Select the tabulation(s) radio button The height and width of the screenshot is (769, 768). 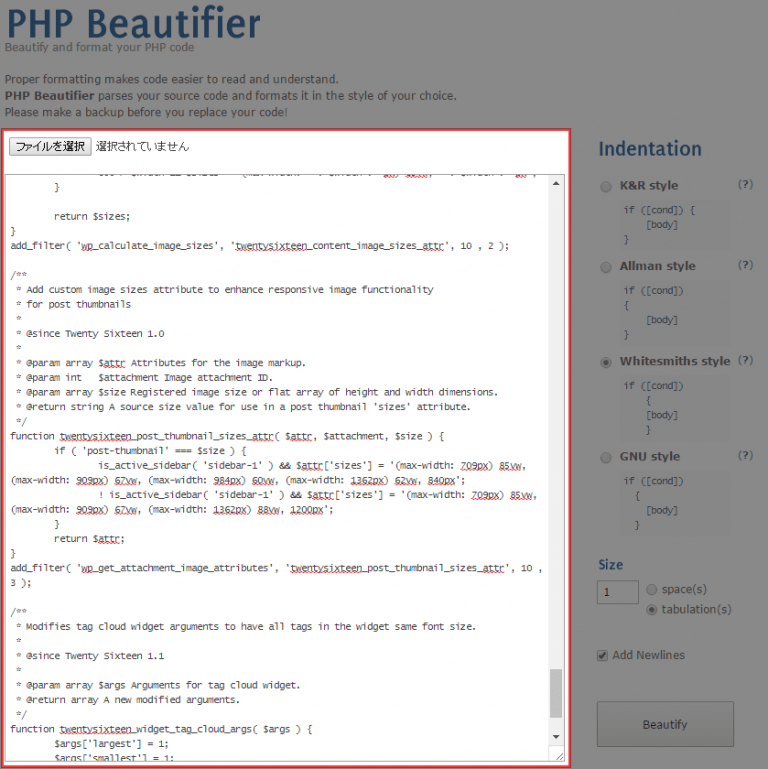(652, 609)
